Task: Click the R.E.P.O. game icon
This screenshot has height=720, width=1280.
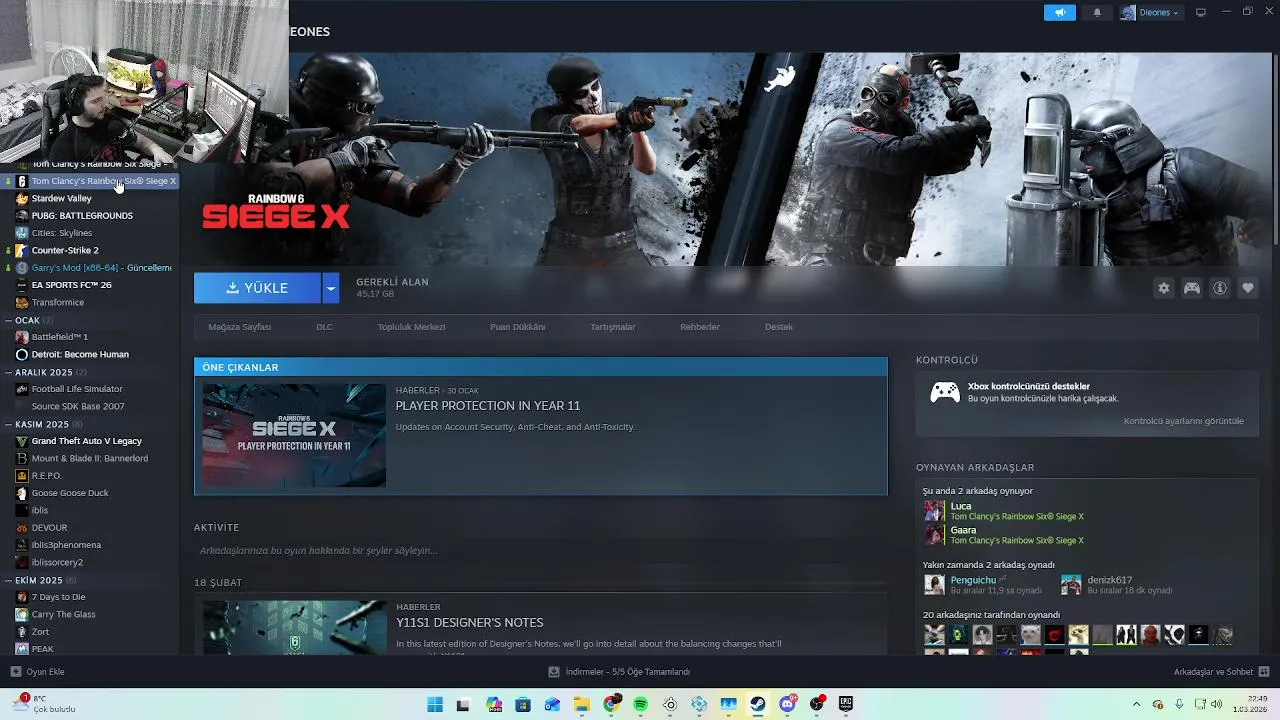Action: coord(22,476)
